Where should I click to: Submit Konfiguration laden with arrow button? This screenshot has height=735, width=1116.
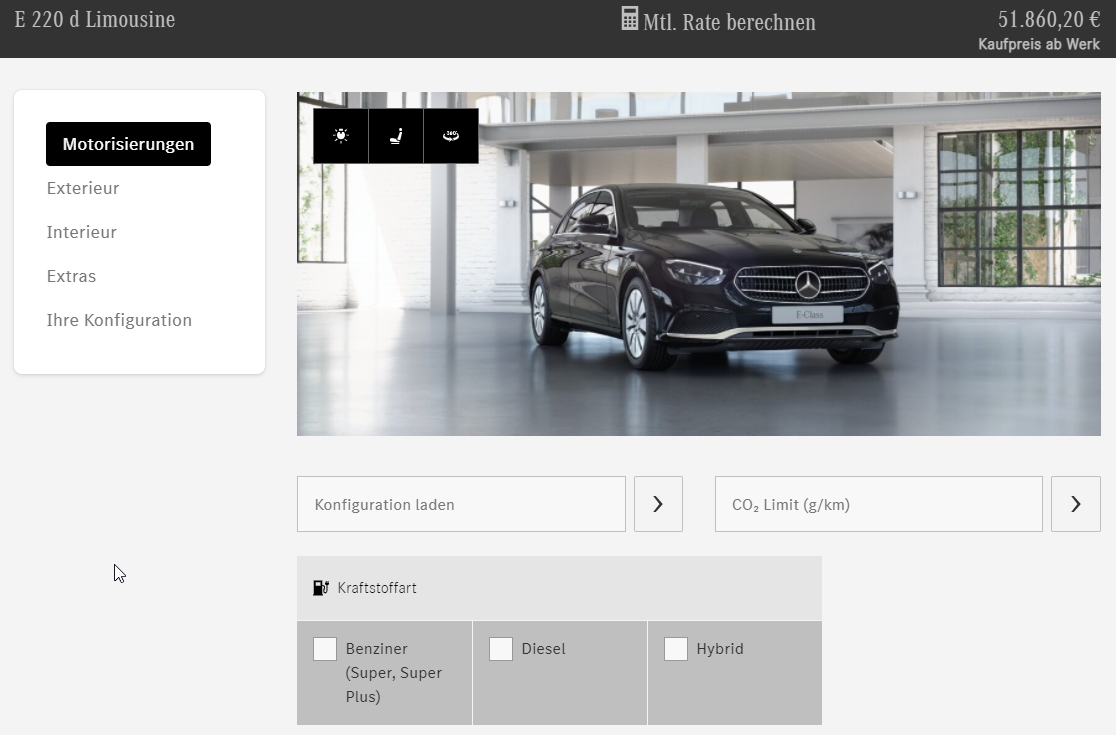coord(658,504)
